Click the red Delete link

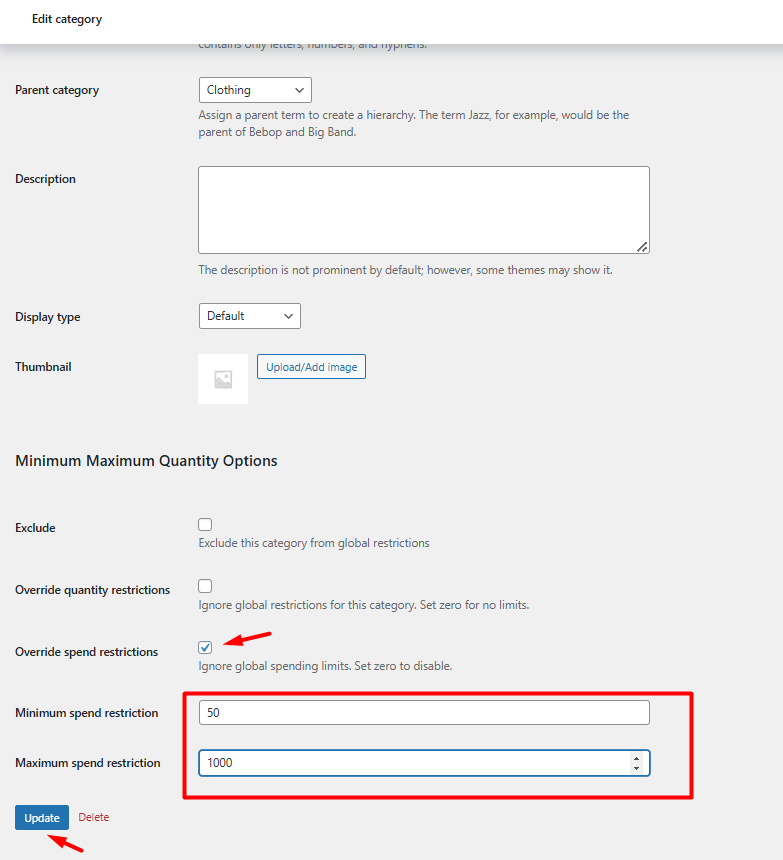94,817
